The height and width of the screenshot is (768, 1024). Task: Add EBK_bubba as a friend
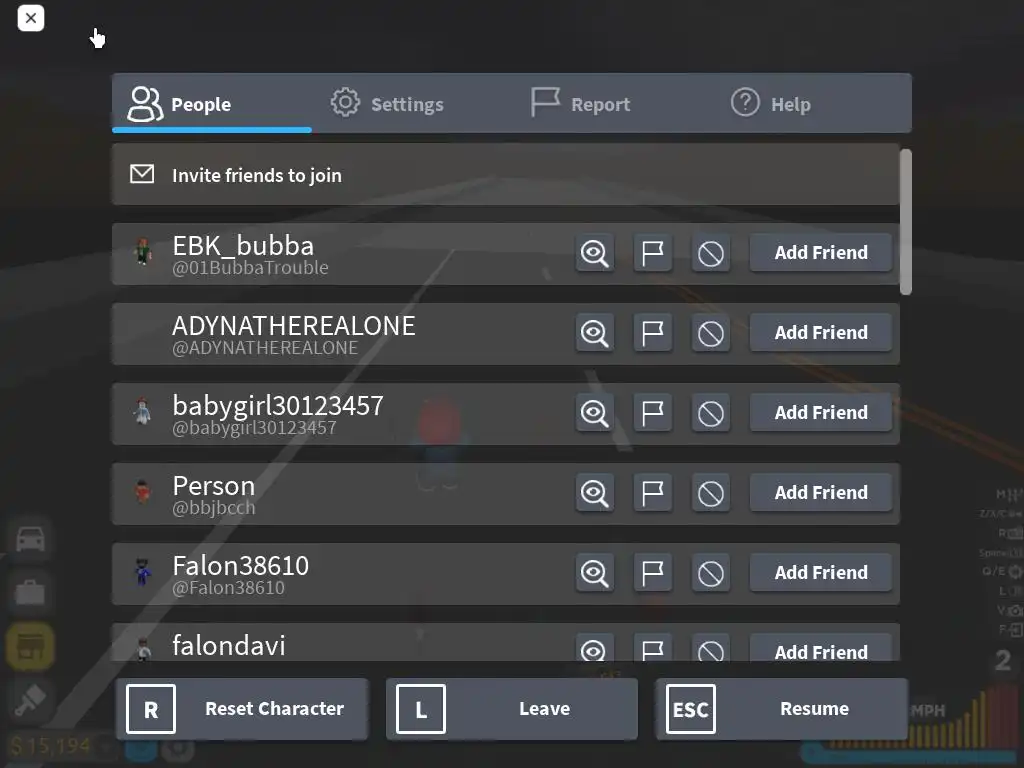(821, 253)
